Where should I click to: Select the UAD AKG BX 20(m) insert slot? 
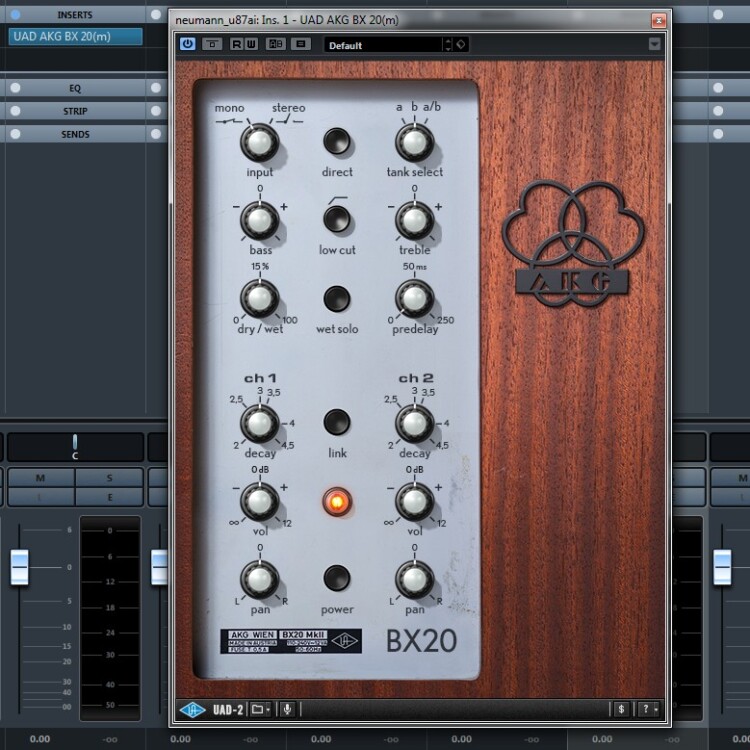[75, 36]
